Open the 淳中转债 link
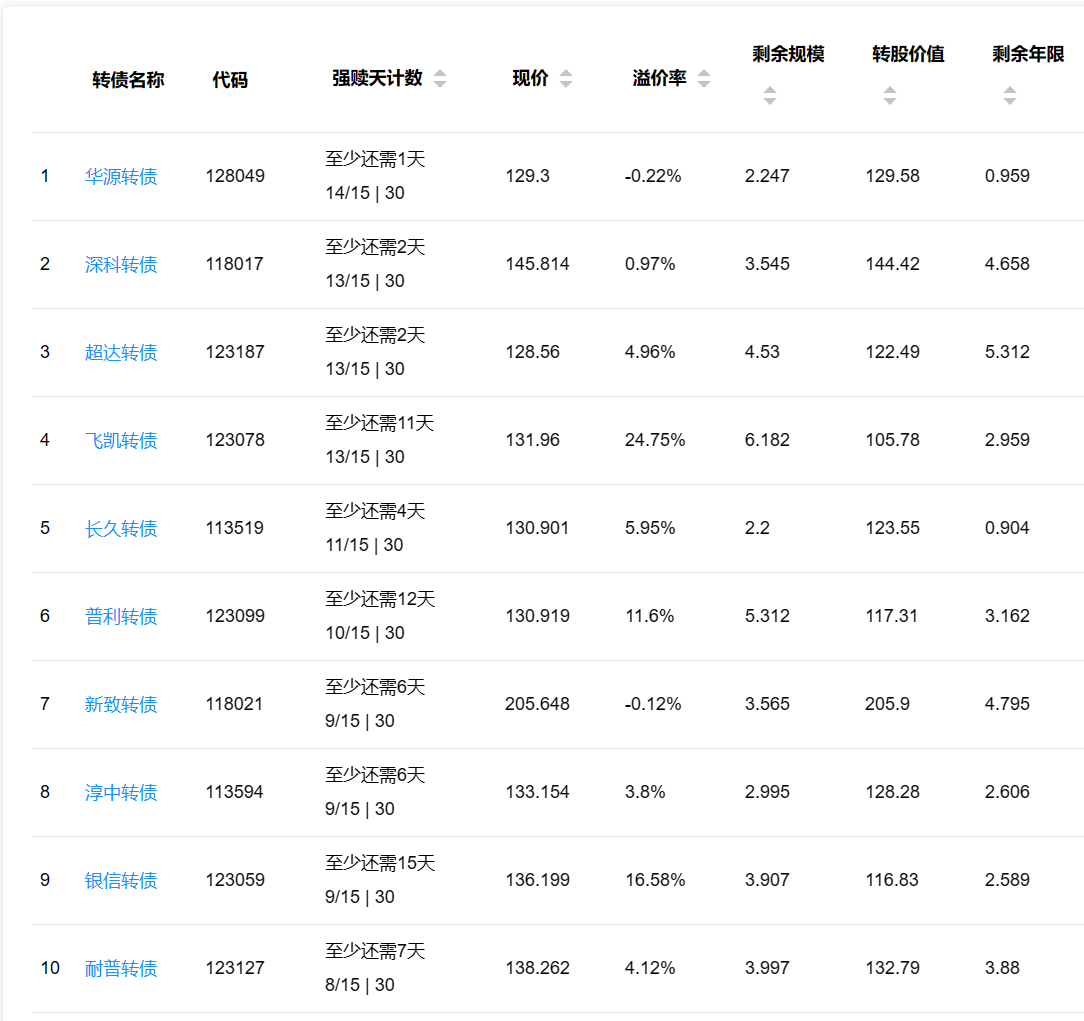The width and height of the screenshot is (1084, 1021). click(x=121, y=793)
